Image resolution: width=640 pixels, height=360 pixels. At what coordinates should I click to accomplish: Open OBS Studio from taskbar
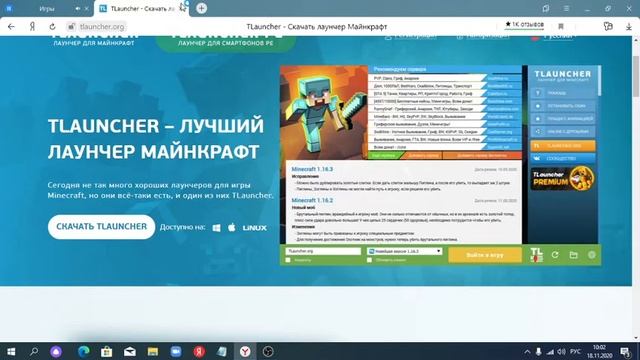pos(268,351)
